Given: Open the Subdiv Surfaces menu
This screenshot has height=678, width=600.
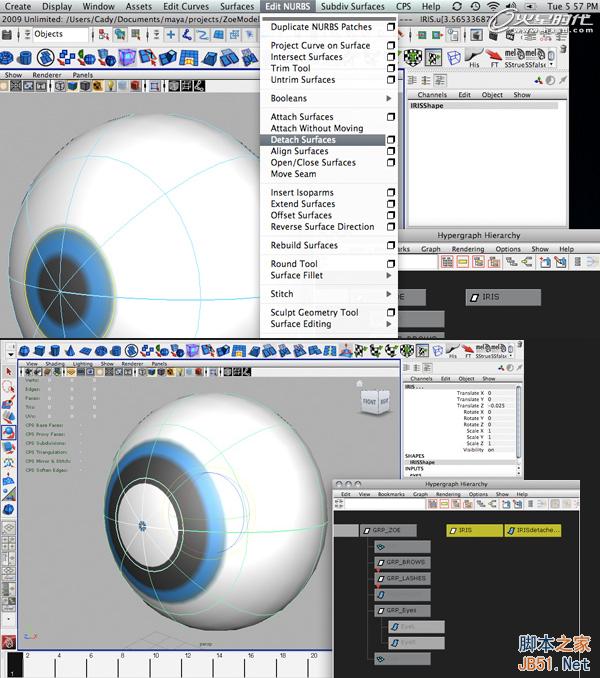Looking at the screenshot, I should [x=352, y=6].
